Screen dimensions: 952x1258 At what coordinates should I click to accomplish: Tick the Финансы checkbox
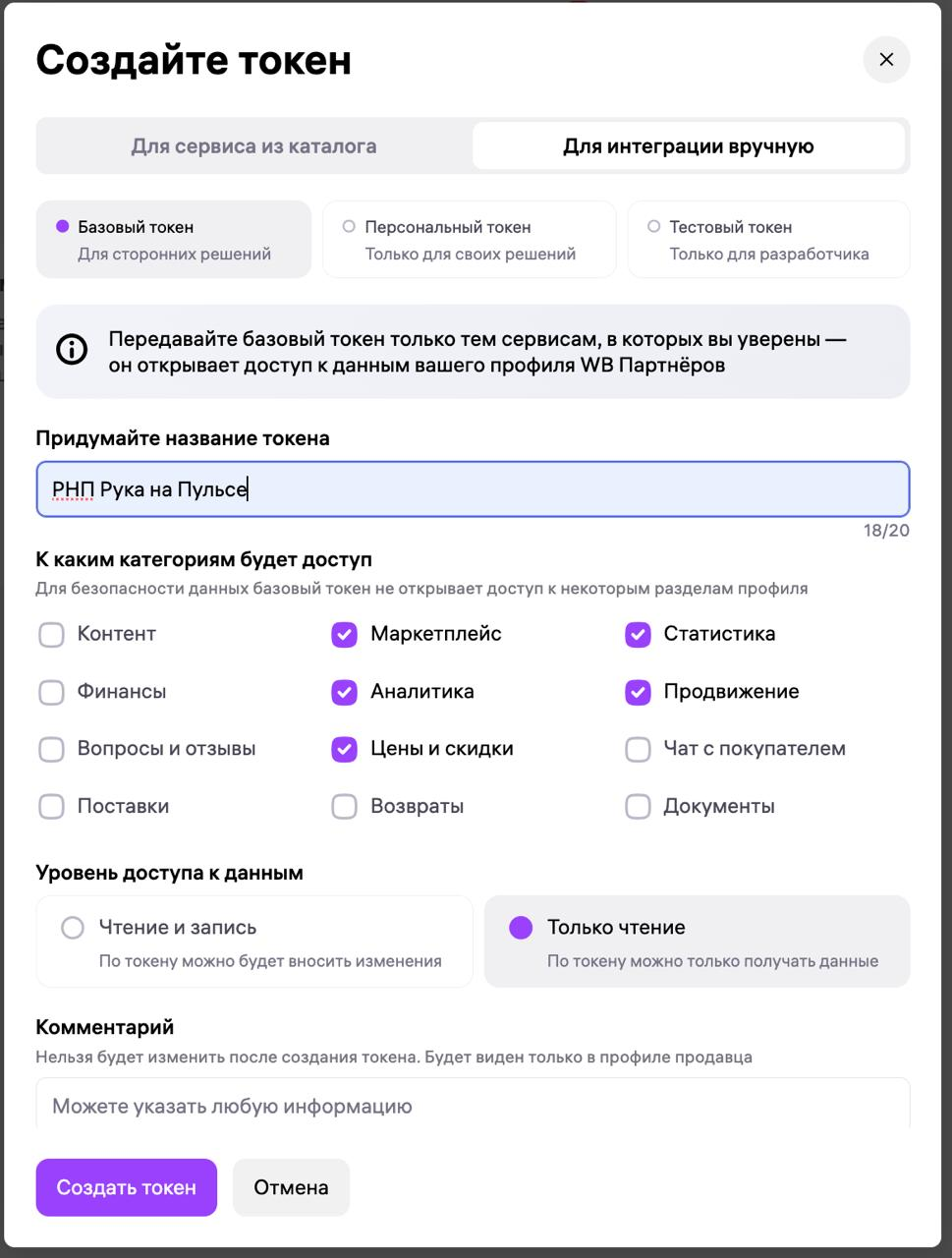click(51, 692)
